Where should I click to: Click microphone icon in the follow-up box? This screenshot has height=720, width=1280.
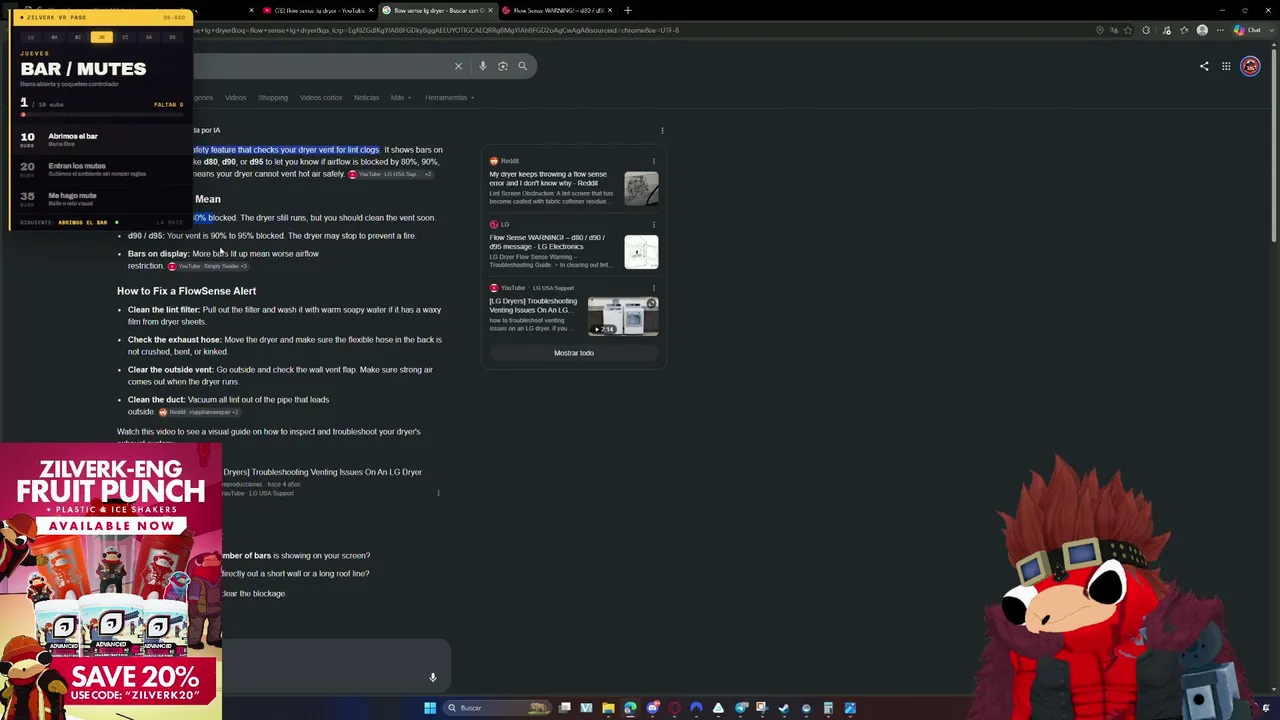[433, 677]
